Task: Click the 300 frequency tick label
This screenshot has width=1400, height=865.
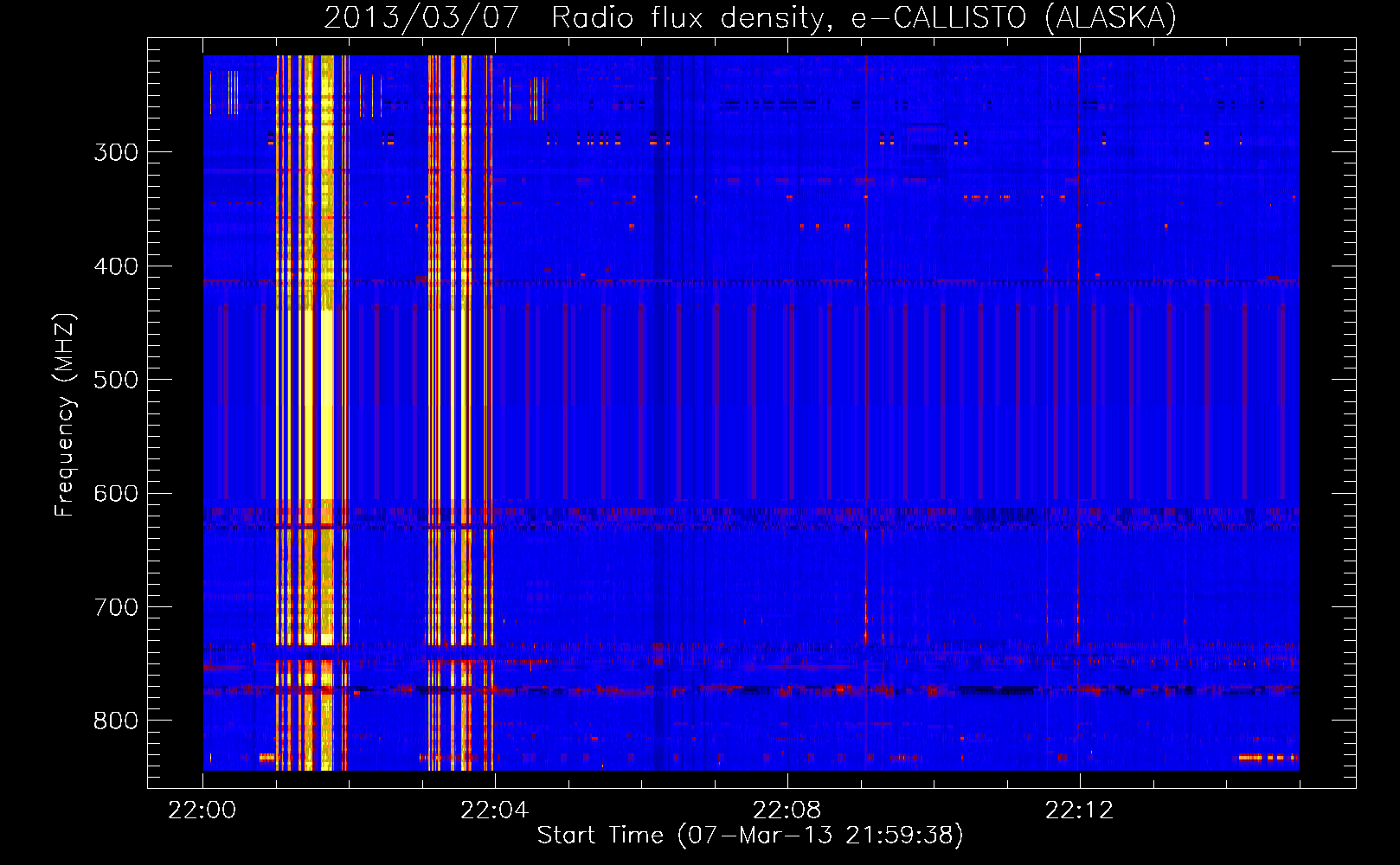Action: [116, 152]
